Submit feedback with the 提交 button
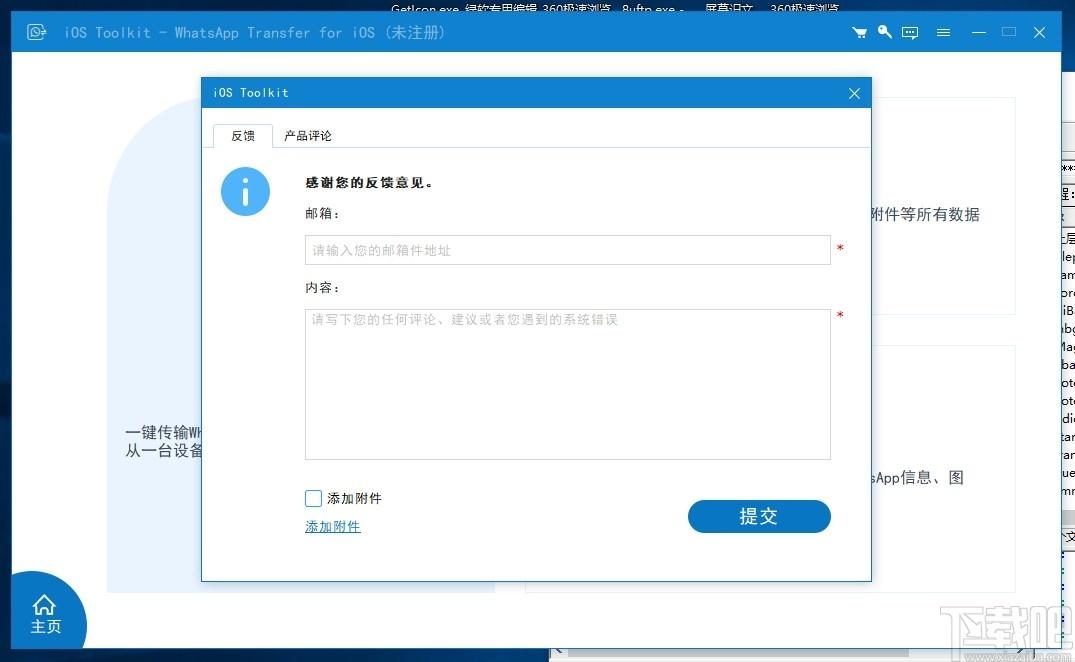Image resolution: width=1075 pixels, height=662 pixels. coord(759,516)
